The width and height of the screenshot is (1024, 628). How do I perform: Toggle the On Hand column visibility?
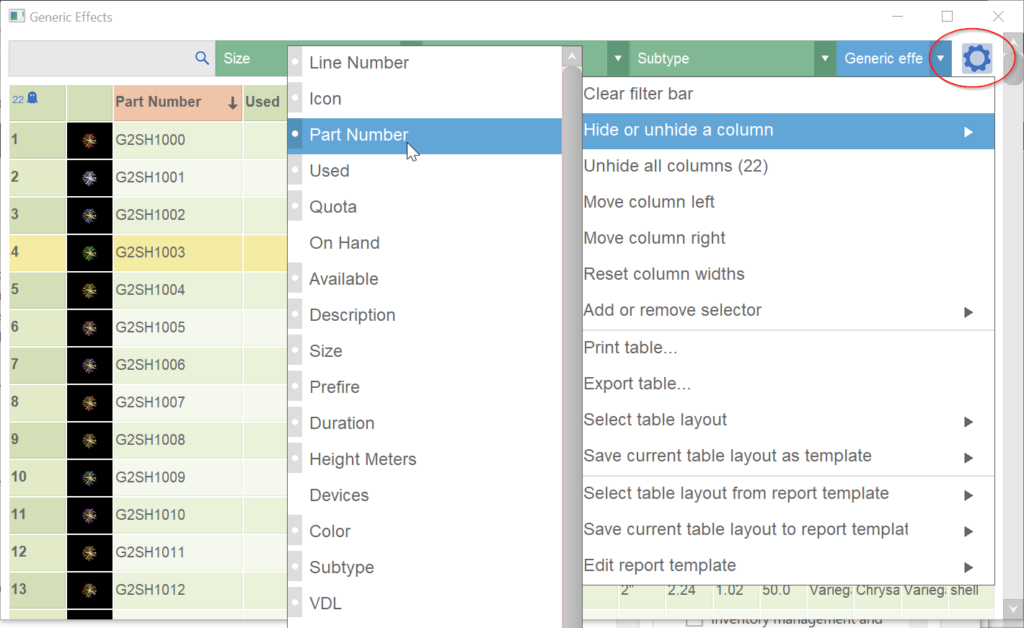[344, 243]
